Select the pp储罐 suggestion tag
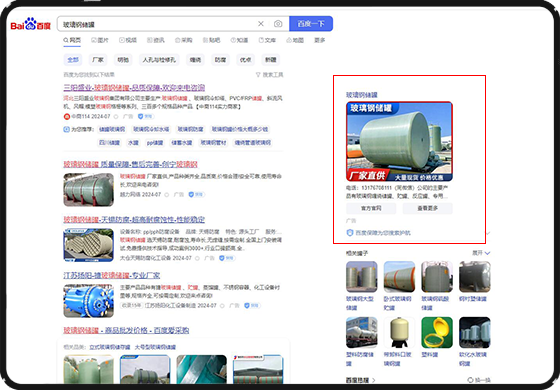Viewport: 560px width, 390px height. click(x=155, y=143)
